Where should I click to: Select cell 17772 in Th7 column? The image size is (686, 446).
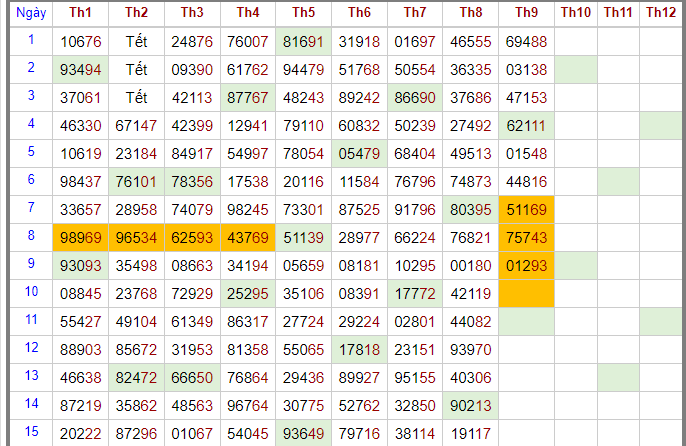(x=415, y=294)
